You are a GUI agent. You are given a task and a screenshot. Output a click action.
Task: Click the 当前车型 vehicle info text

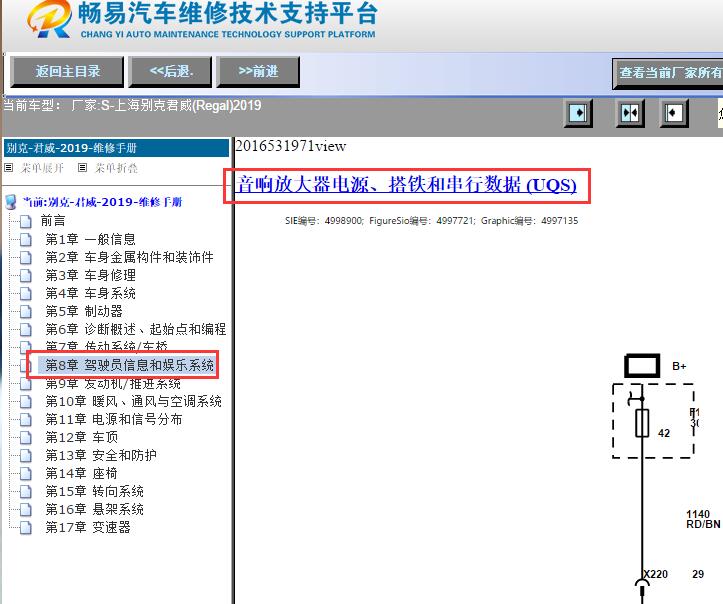(x=132, y=106)
